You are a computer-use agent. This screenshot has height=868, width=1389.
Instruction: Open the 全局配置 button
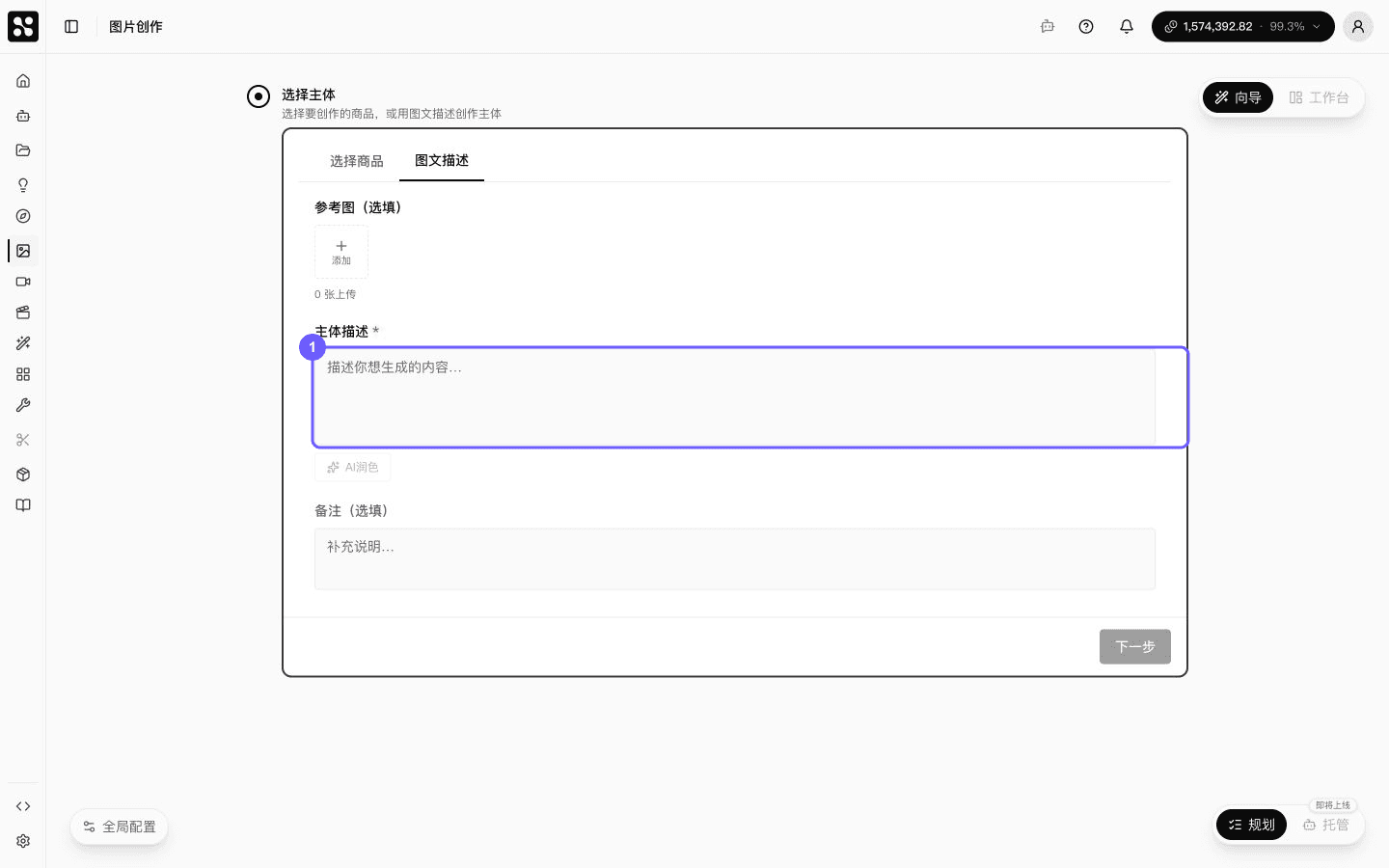(120, 827)
